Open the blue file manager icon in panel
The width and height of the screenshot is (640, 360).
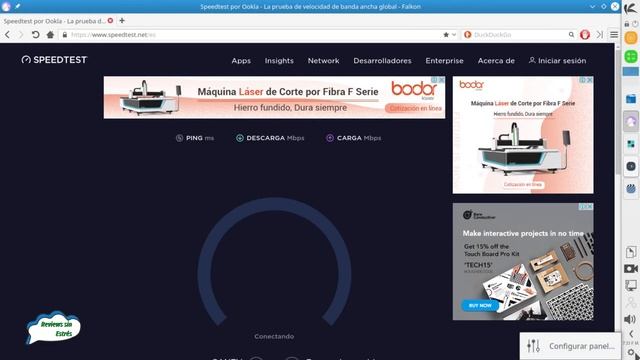[631, 98]
